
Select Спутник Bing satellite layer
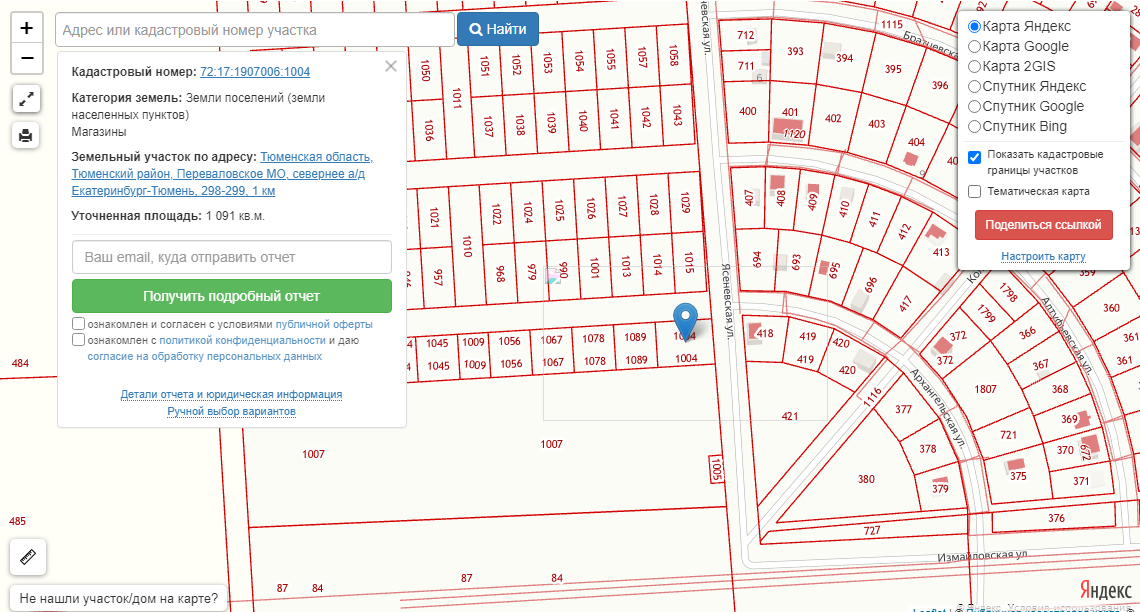coord(974,126)
